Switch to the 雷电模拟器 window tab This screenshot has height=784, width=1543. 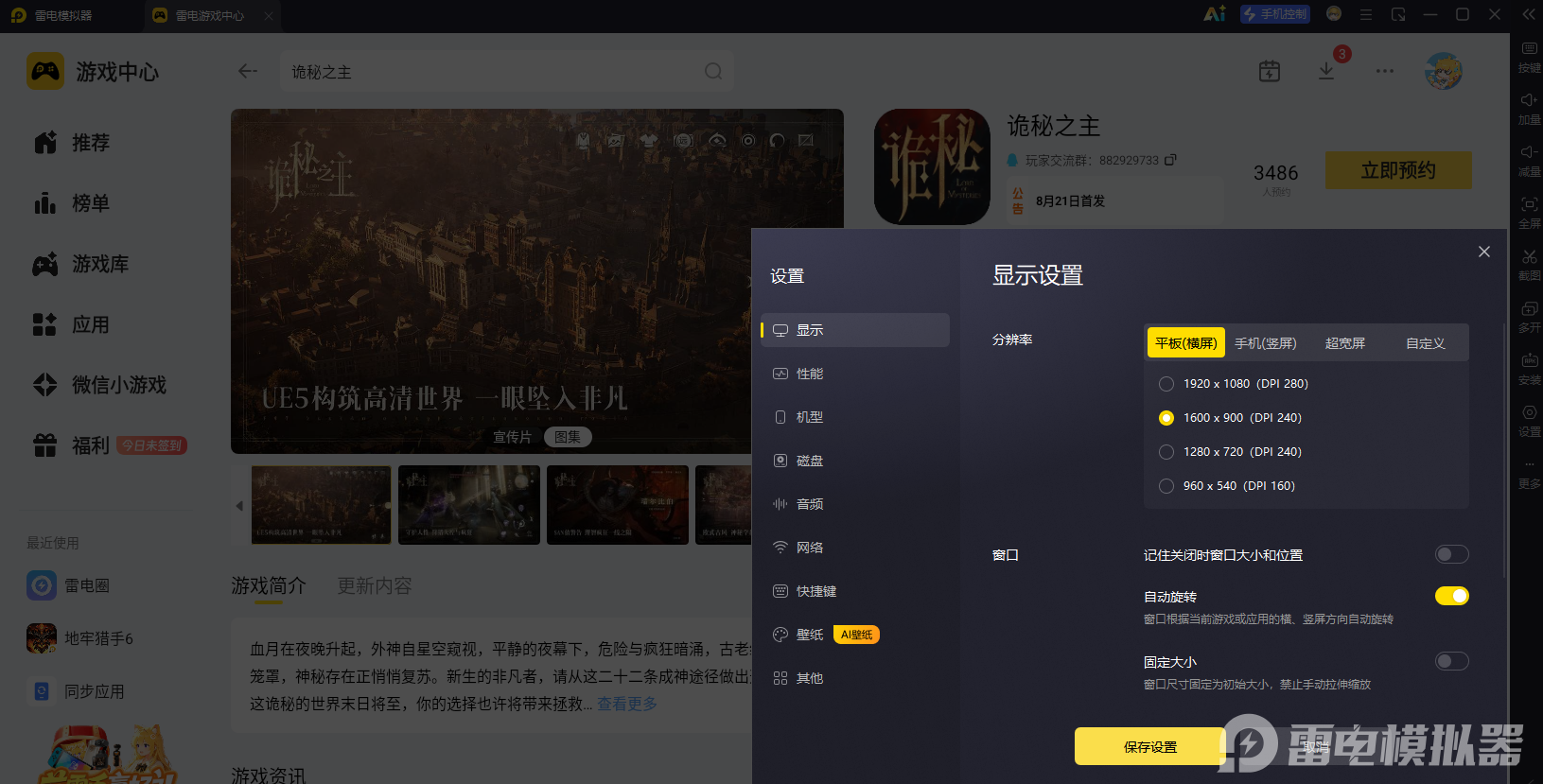click(53, 15)
